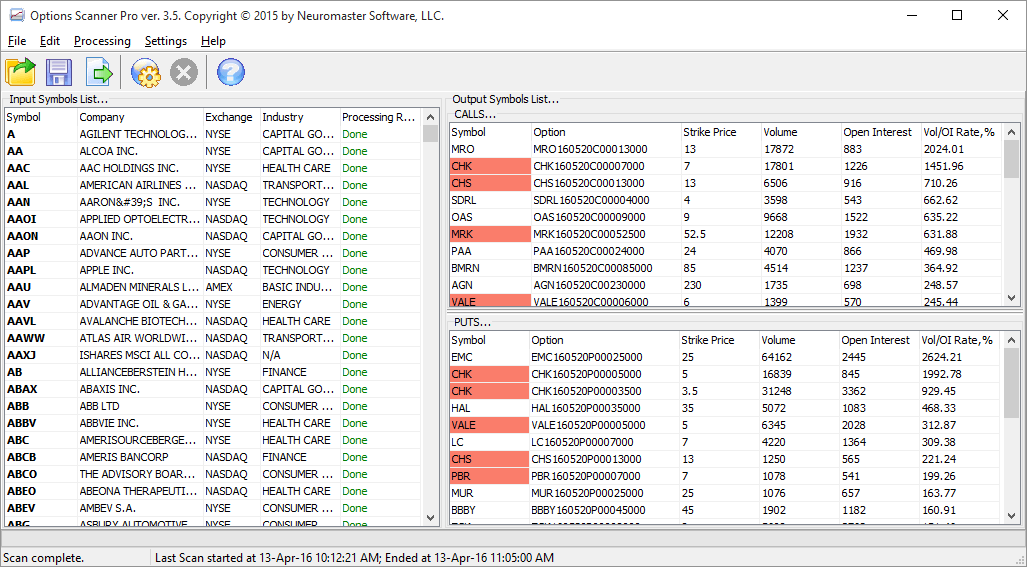
Task: Select AAPL row in input list
Action: pyautogui.click(x=212, y=270)
